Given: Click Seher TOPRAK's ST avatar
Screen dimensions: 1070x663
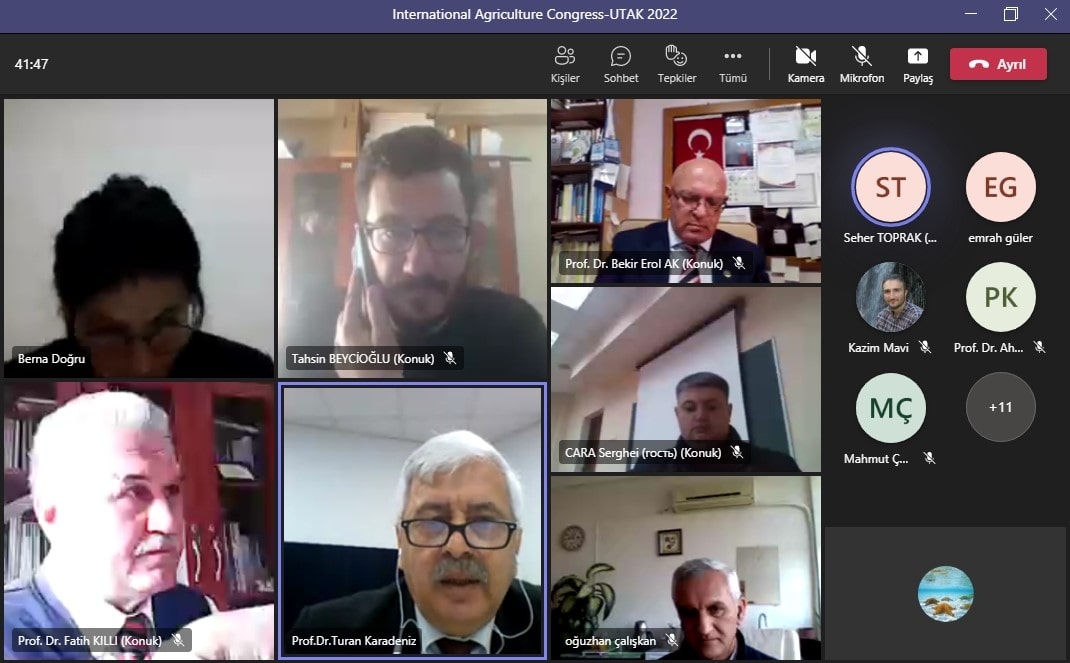Looking at the screenshot, I should coord(891,187).
